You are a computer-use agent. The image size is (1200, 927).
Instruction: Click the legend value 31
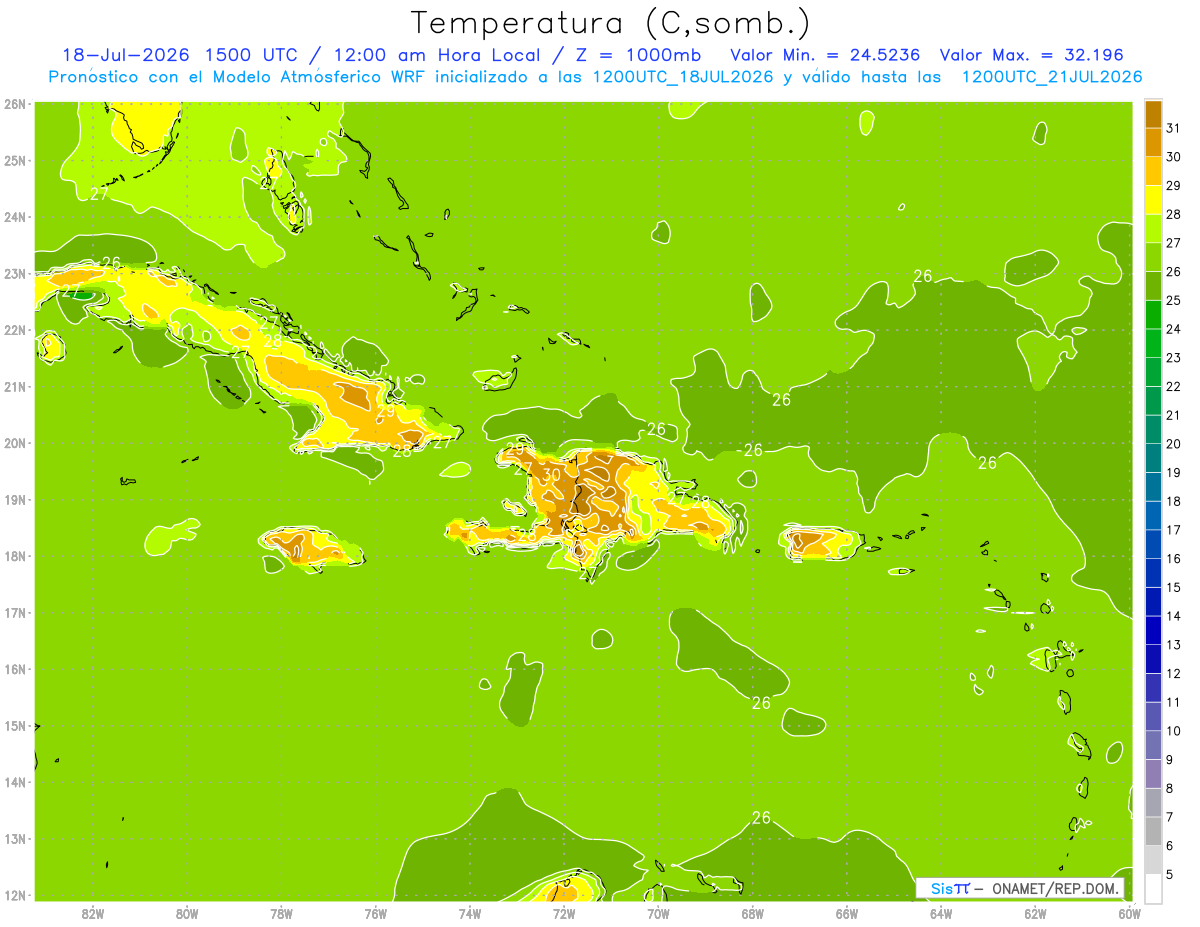(x=1174, y=128)
